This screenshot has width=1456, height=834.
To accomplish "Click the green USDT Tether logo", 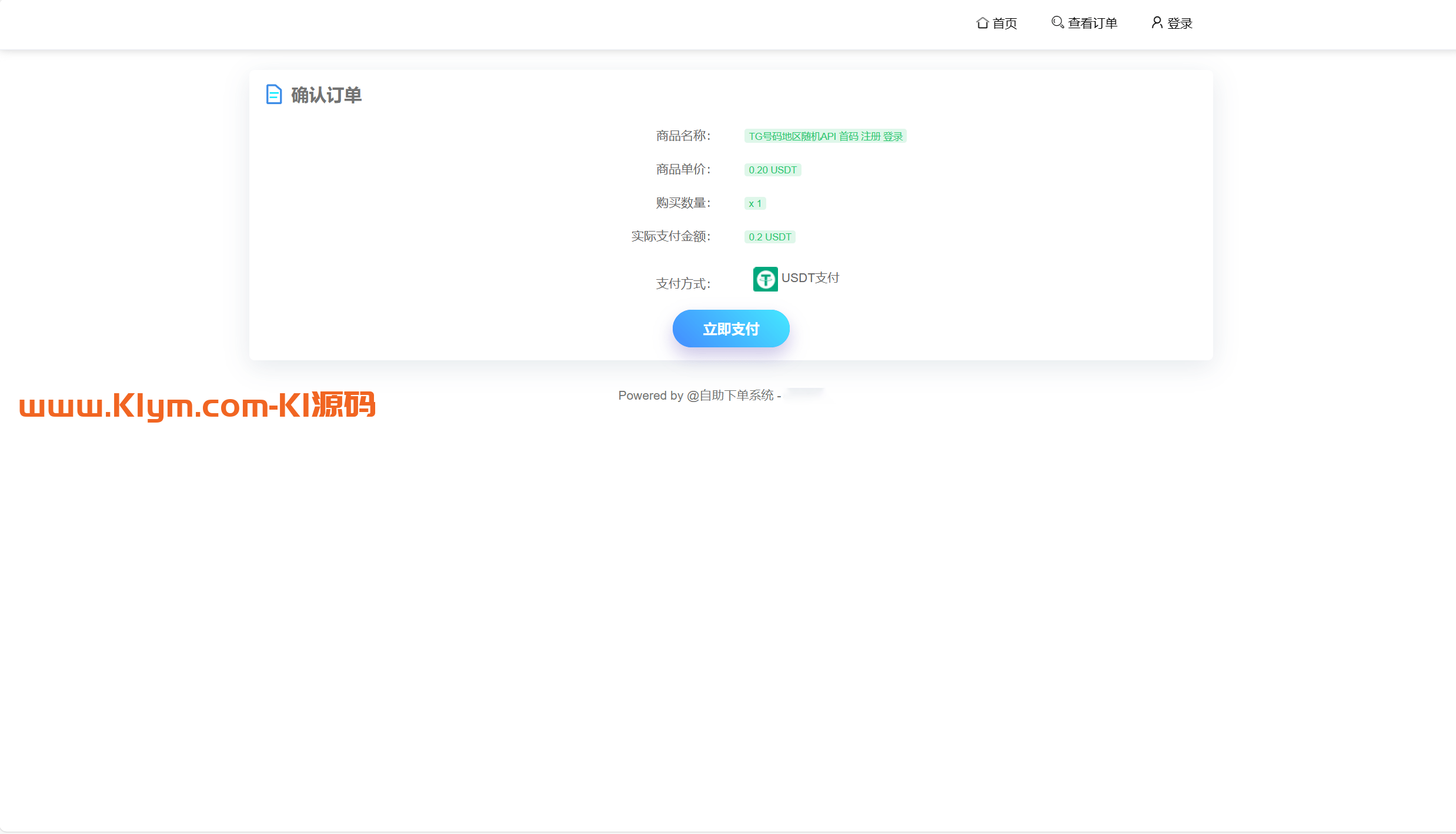I will (765, 279).
